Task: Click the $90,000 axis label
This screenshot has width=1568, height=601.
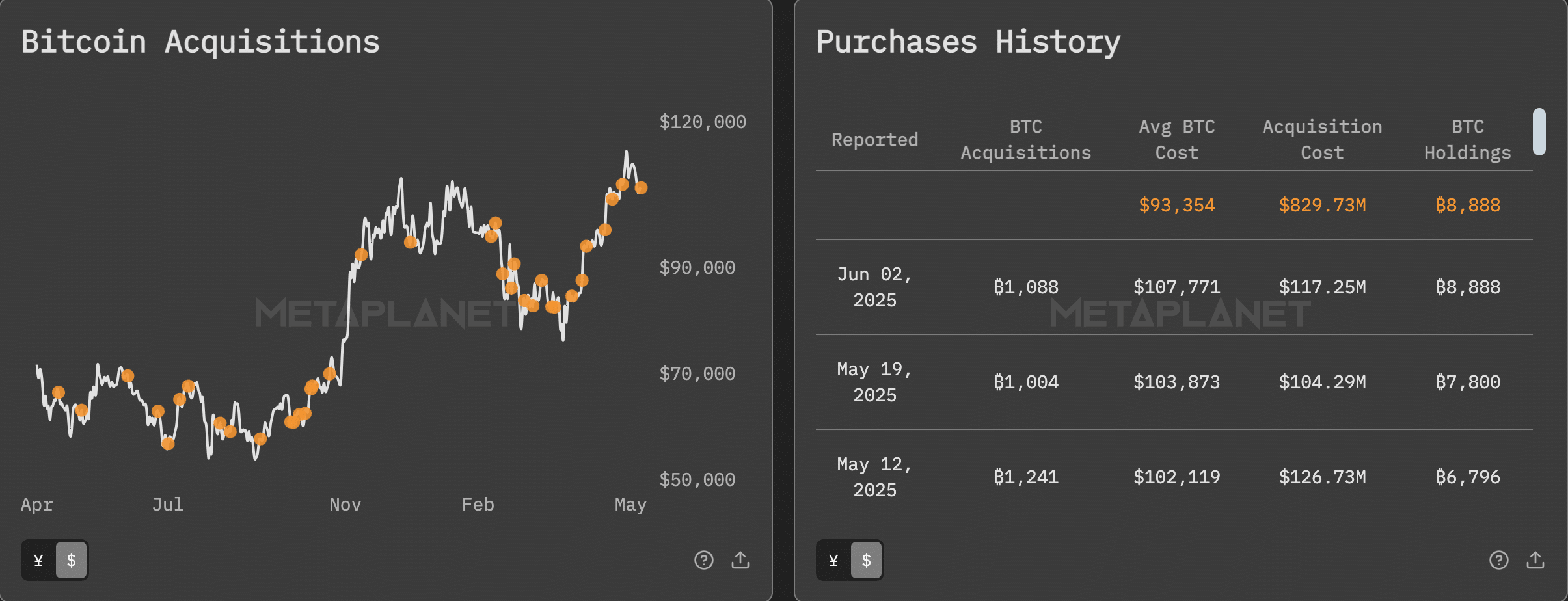Action: [x=697, y=268]
